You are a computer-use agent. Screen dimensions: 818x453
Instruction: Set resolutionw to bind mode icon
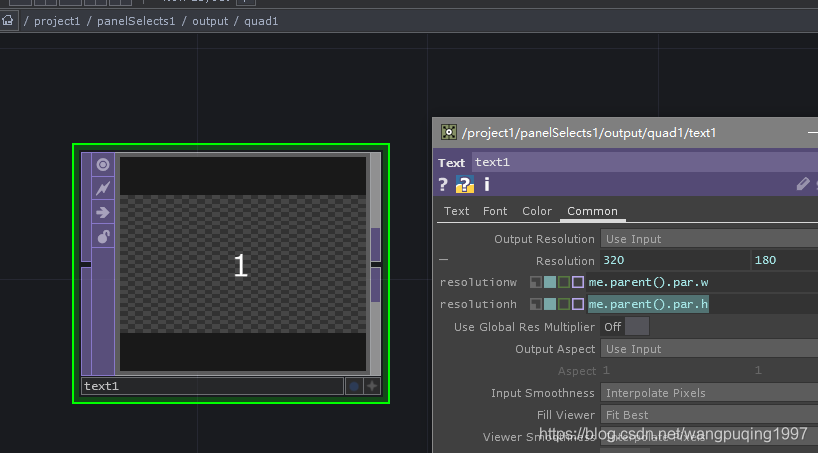point(578,282)
